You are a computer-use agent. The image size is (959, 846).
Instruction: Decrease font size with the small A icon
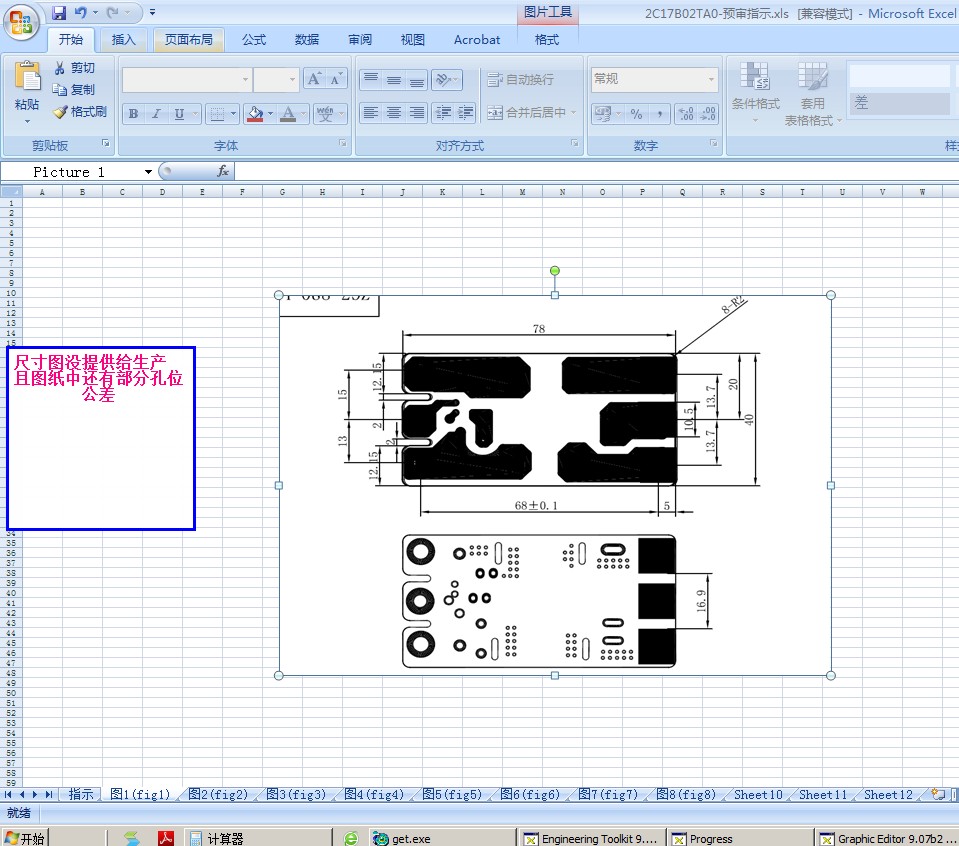point(336,79)
